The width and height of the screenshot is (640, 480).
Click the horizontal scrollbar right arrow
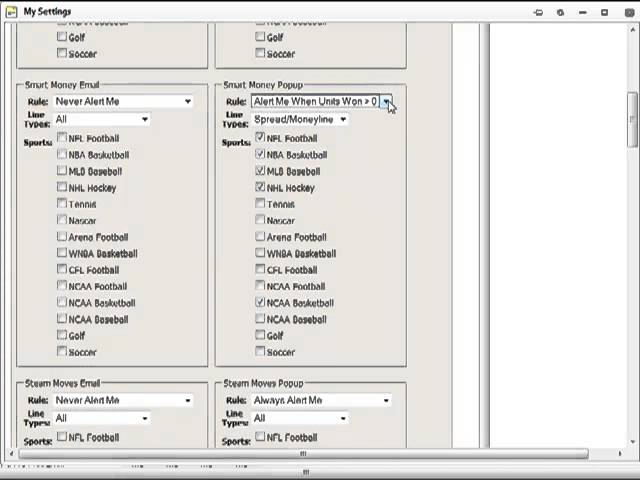(620, 453)
